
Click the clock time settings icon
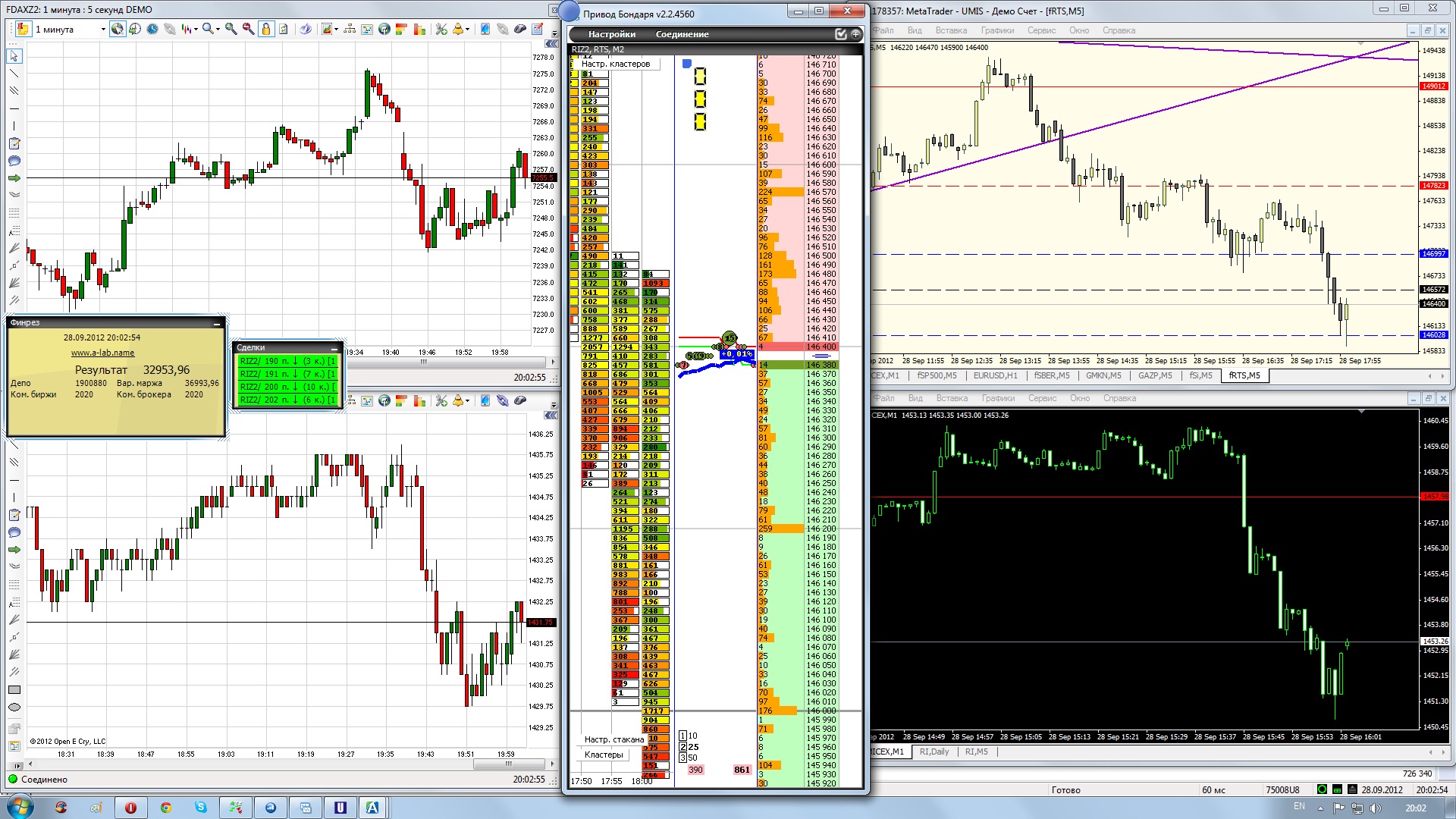[x=152, y=29]
